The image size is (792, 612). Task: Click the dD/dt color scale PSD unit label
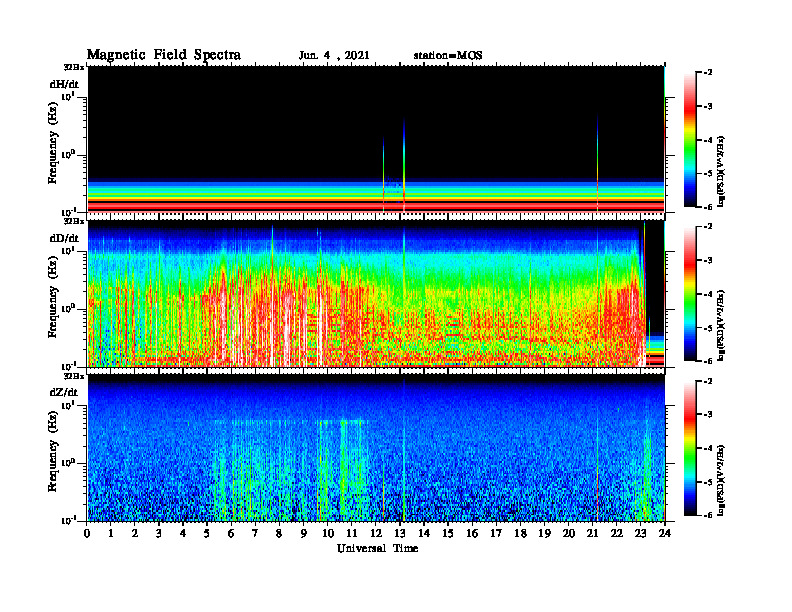(721, 325)
